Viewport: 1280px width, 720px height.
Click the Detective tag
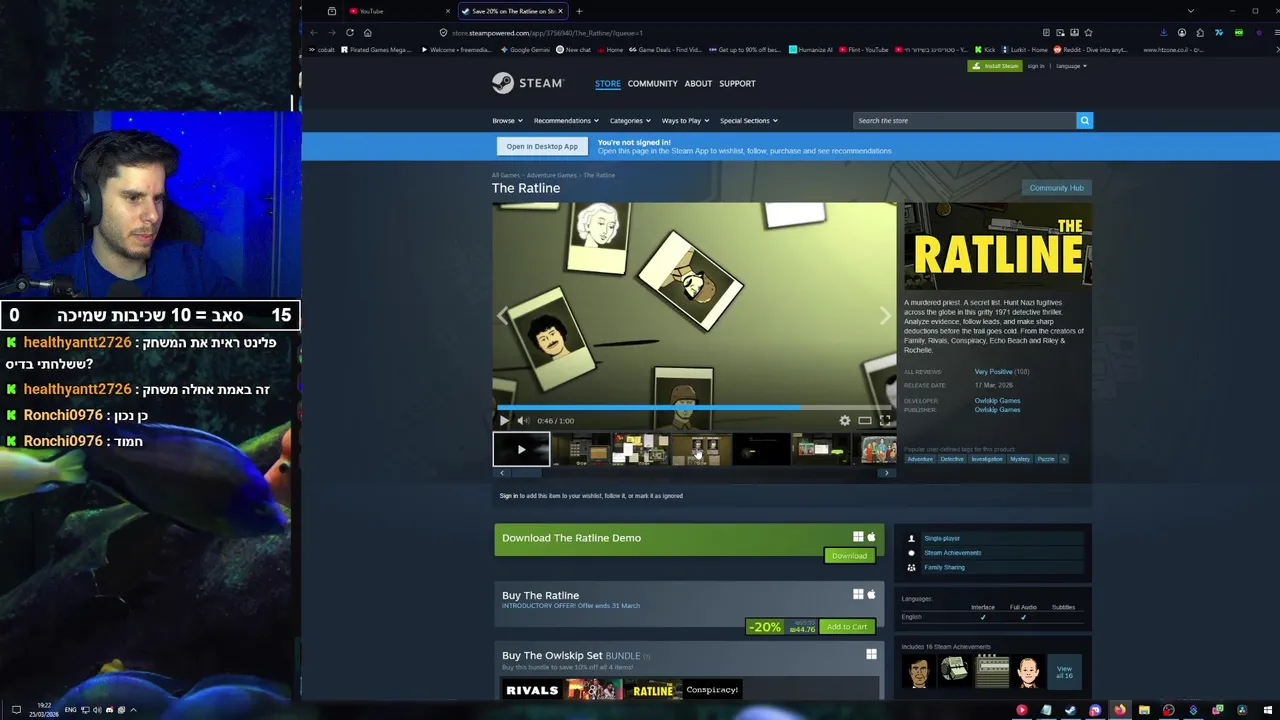[x=951, y=459]
